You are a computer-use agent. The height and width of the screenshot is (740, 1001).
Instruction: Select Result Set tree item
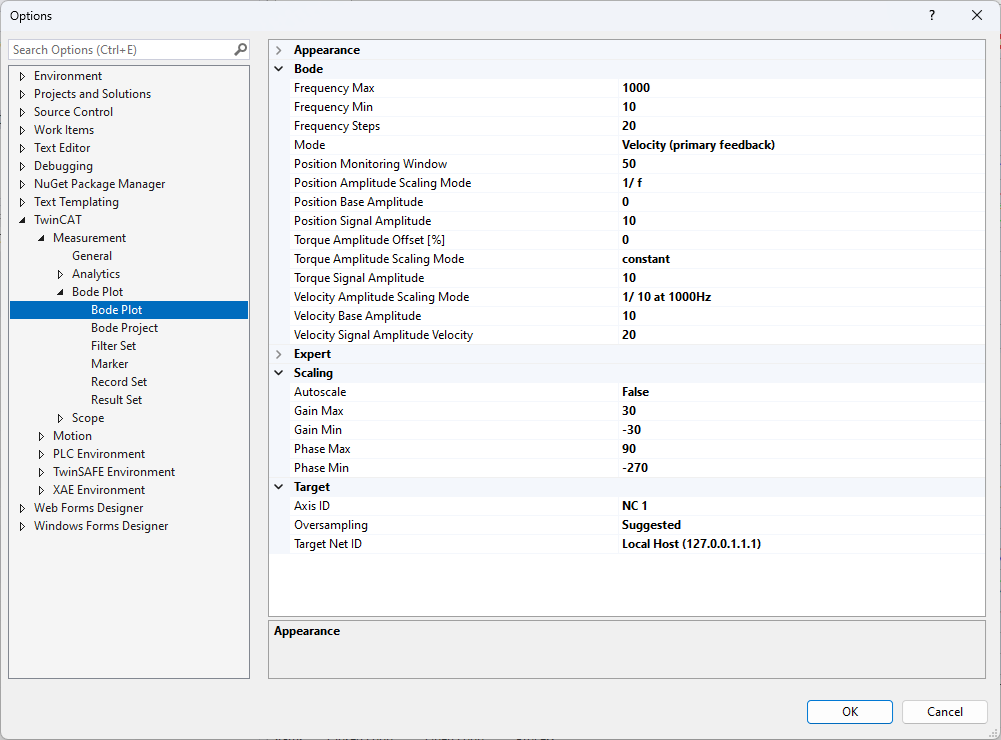click(x=116, y=400)
